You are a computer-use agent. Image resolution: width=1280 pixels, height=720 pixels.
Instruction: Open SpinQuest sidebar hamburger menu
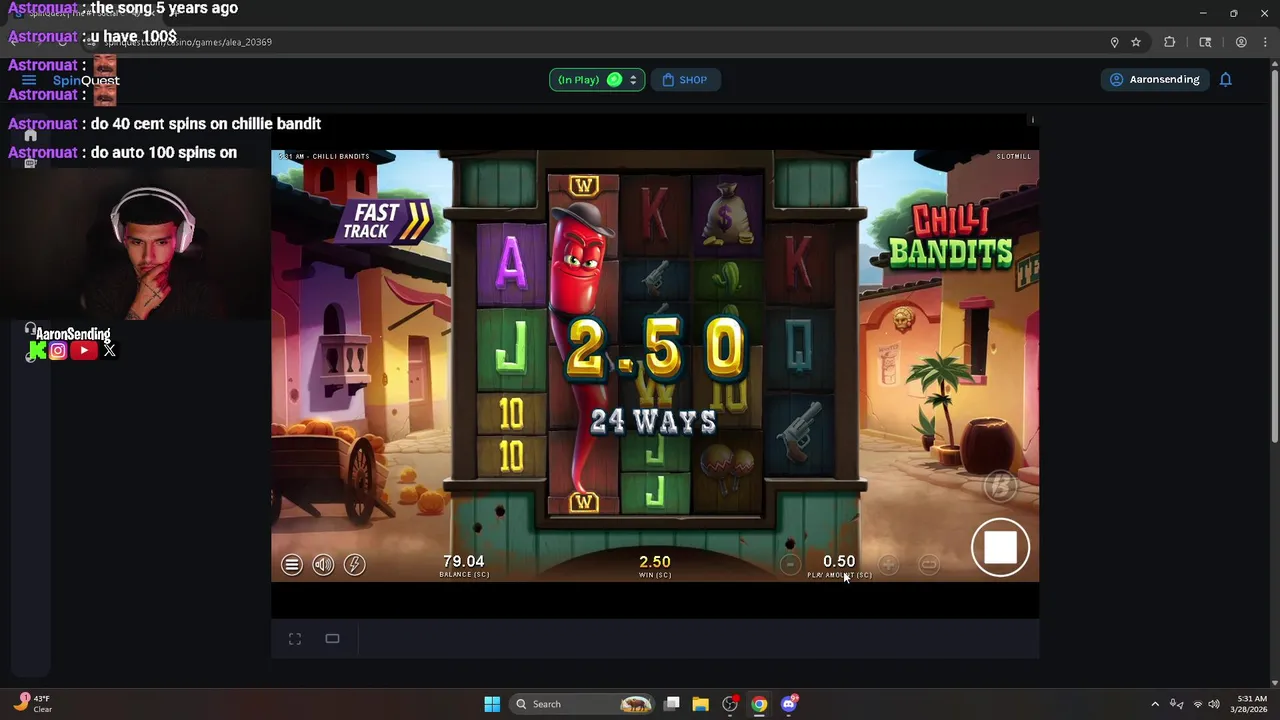[29, 80]
